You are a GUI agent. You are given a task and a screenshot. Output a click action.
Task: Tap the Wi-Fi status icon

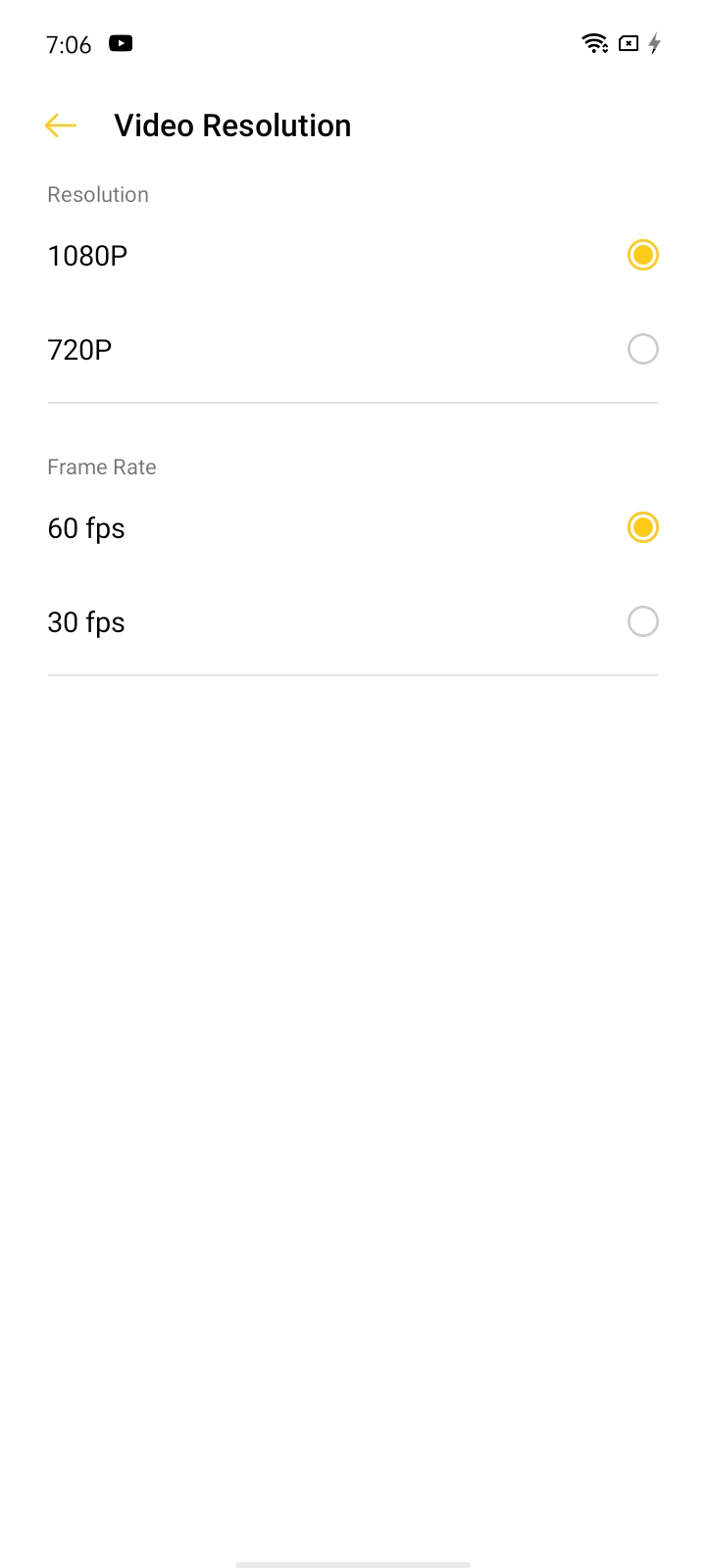(x=594, y=43)
